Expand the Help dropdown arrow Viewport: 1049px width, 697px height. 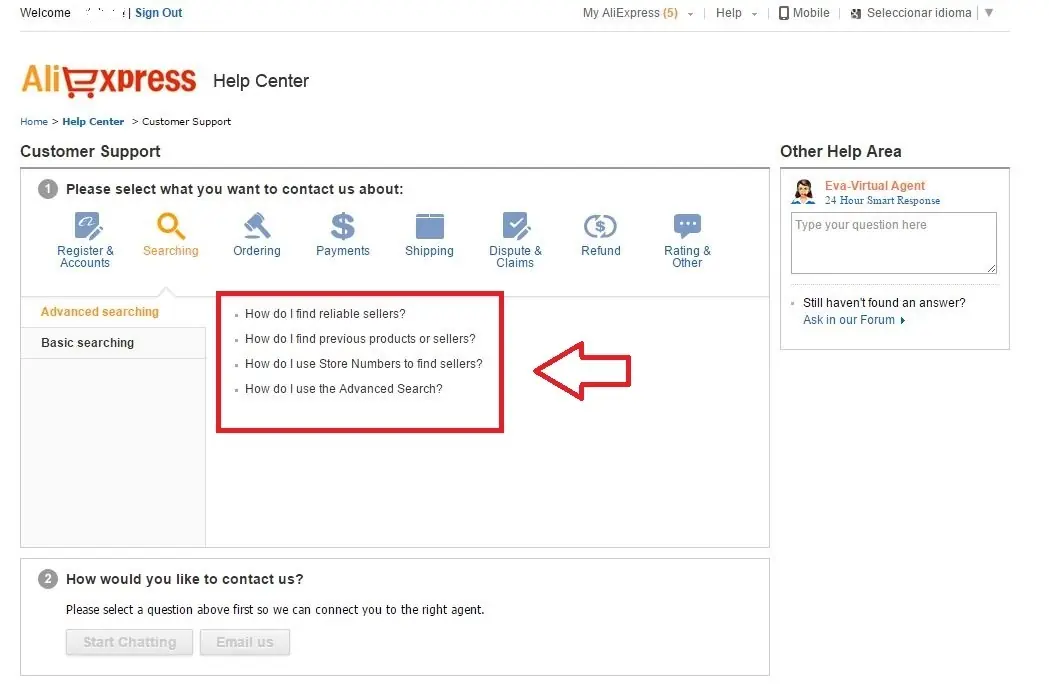(x=755, y=14)
